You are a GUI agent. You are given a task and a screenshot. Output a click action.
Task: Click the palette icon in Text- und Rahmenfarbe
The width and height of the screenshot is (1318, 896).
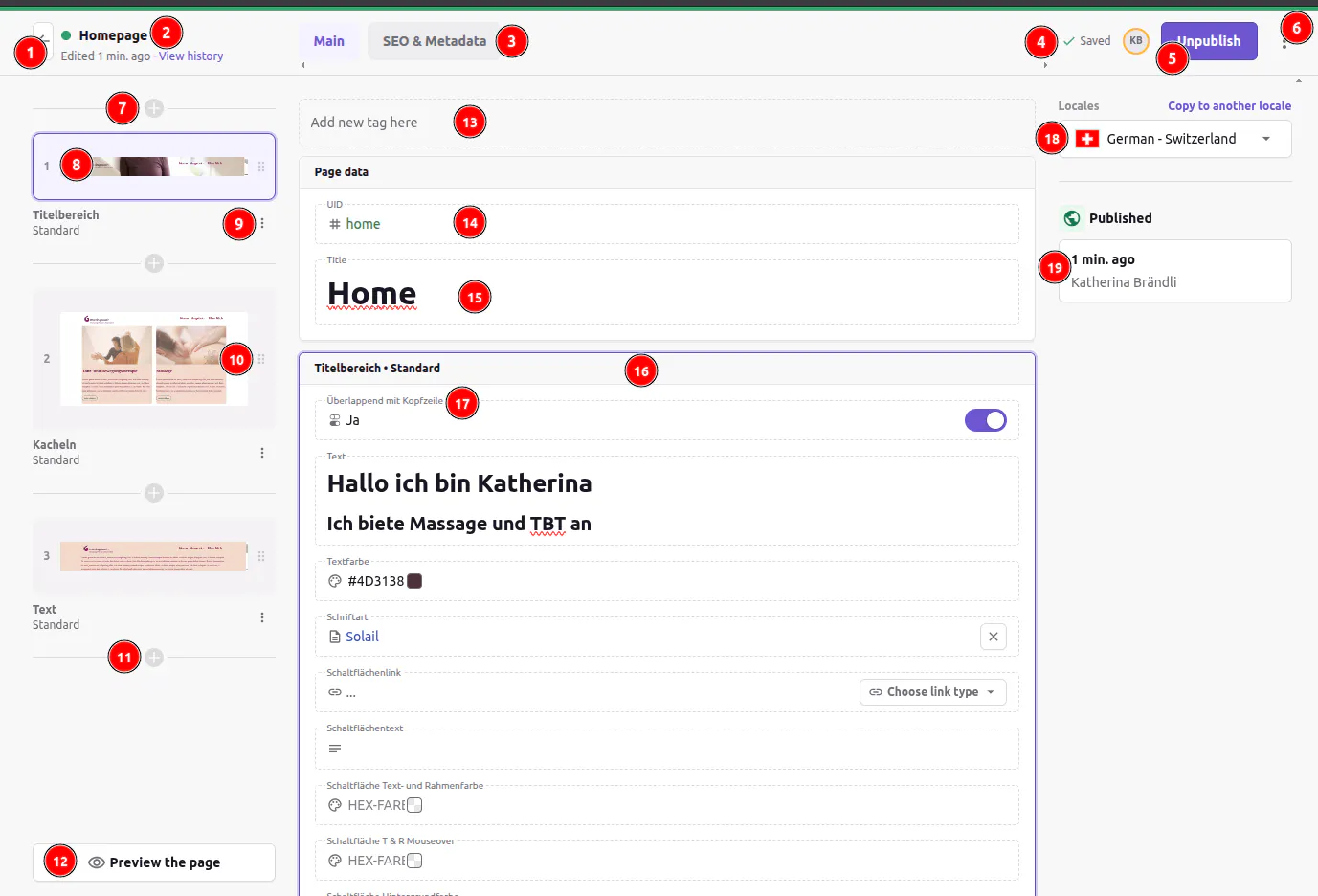click(x=335, y=805)
